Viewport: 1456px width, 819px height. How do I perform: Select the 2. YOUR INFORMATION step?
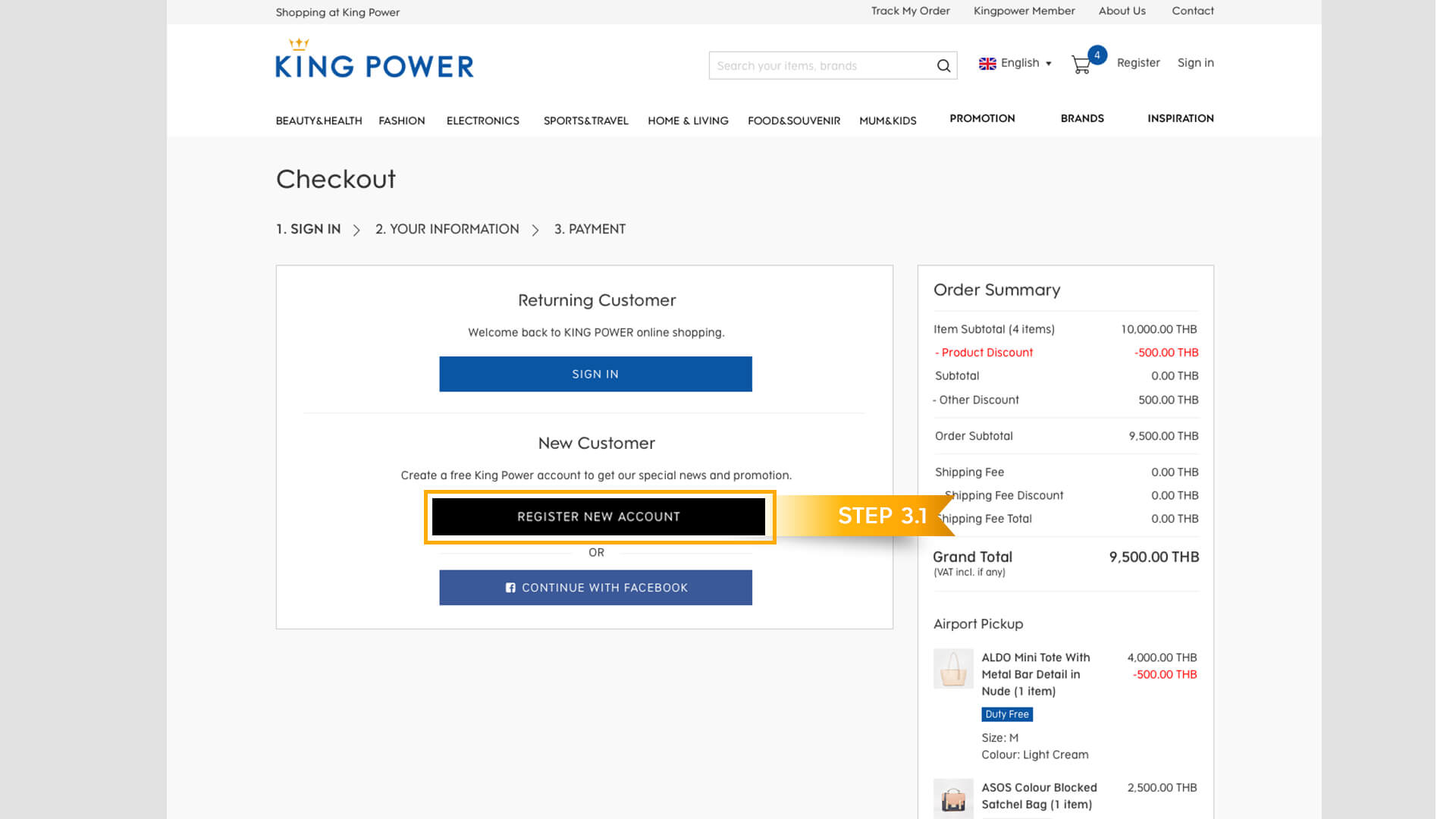[447, 229]
